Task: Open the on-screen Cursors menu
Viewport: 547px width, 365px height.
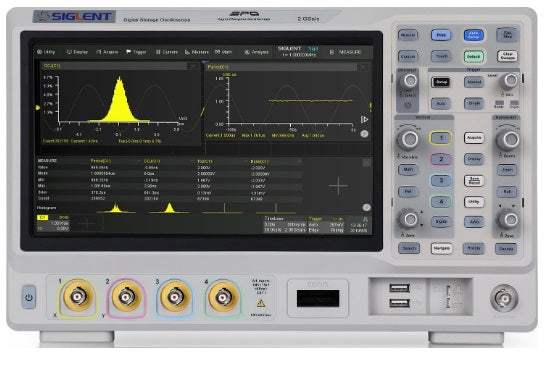Action: [x=167, y=52]
